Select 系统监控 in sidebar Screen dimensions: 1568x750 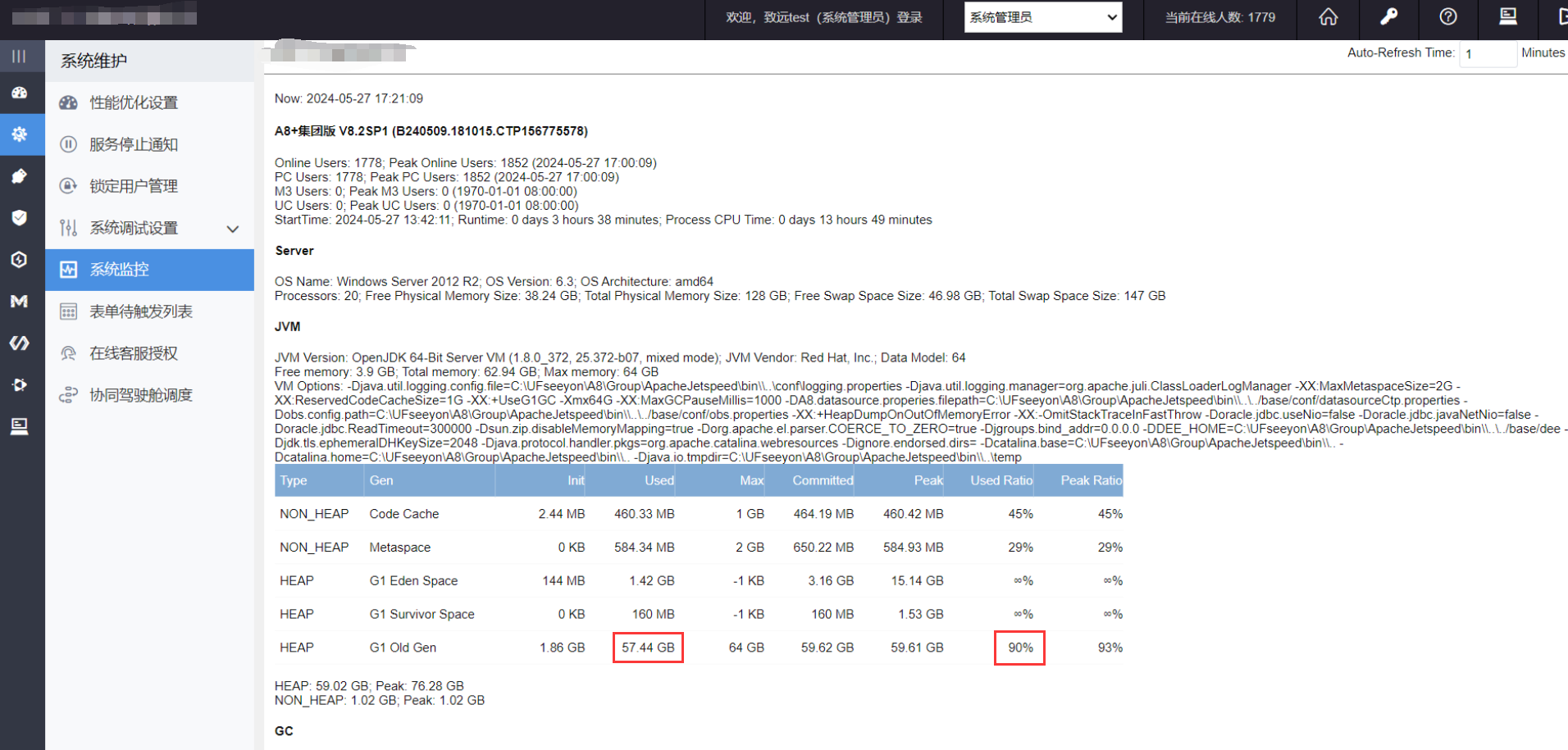(x=120, y=270)
